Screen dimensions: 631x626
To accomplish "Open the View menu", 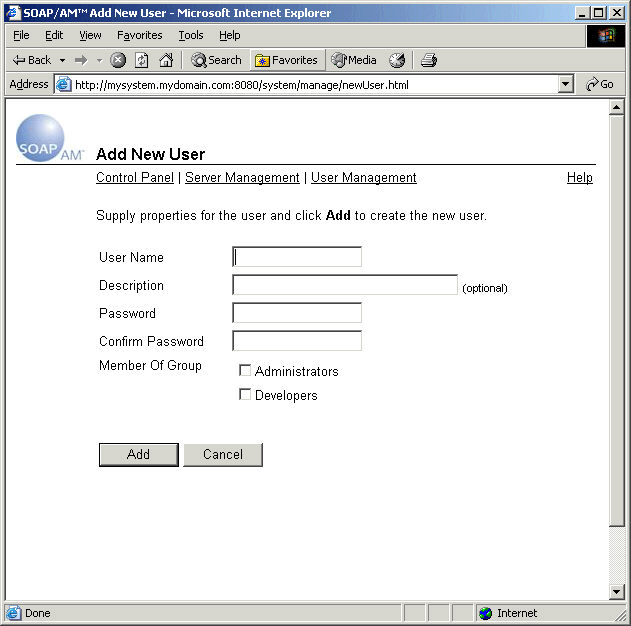I will [90, 35].
